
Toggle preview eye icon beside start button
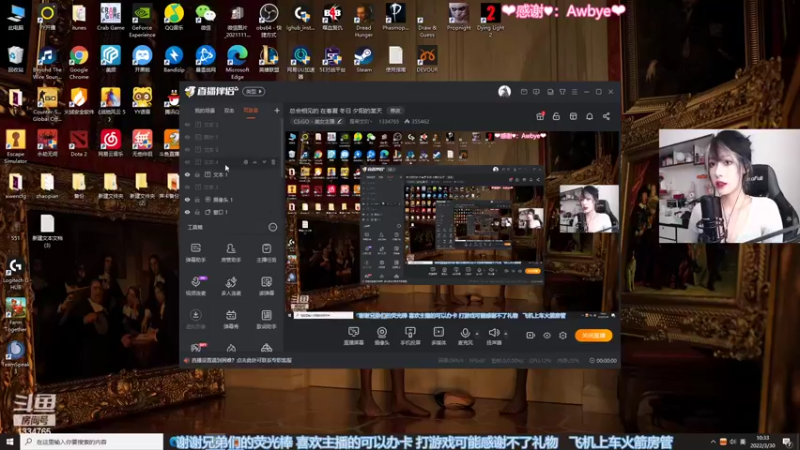[x=547, y=335]
